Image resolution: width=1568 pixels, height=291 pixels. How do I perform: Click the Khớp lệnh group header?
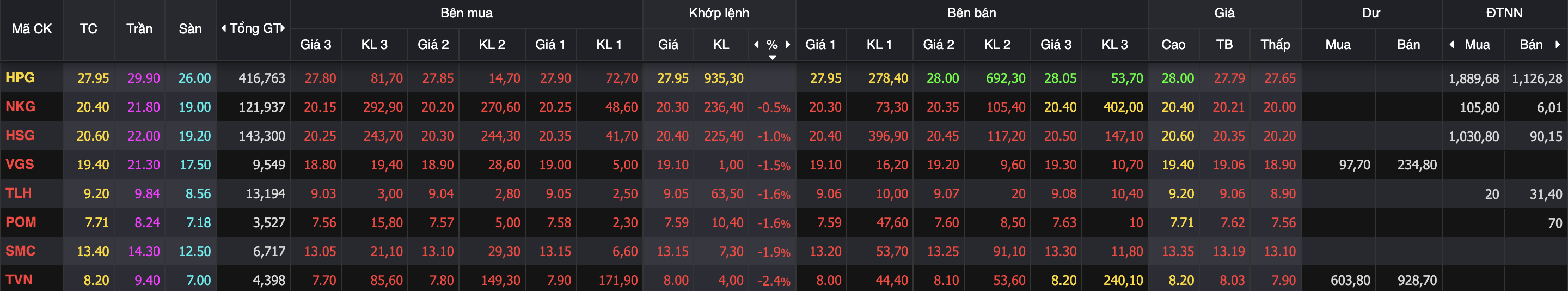click(719, 13)
